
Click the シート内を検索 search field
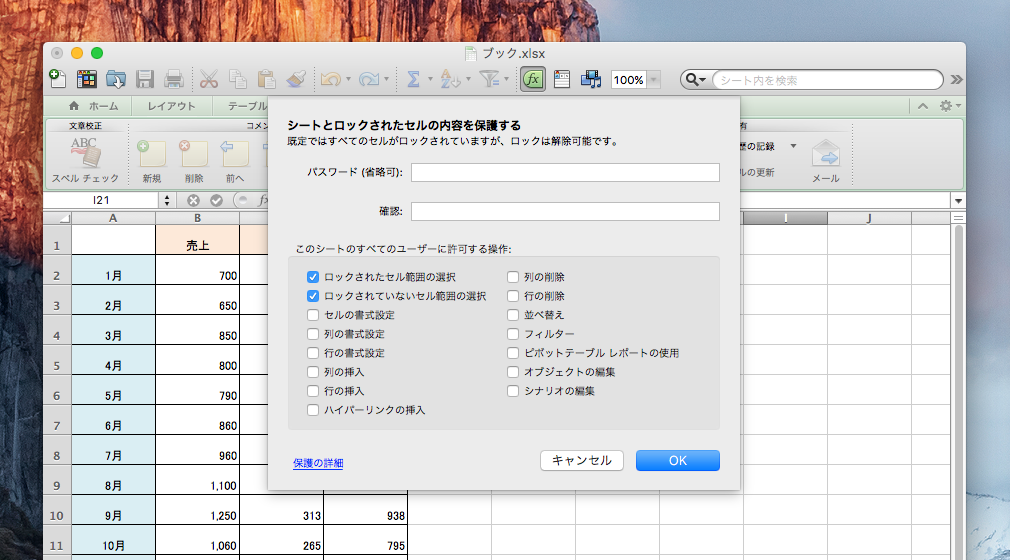coord(827,80)
